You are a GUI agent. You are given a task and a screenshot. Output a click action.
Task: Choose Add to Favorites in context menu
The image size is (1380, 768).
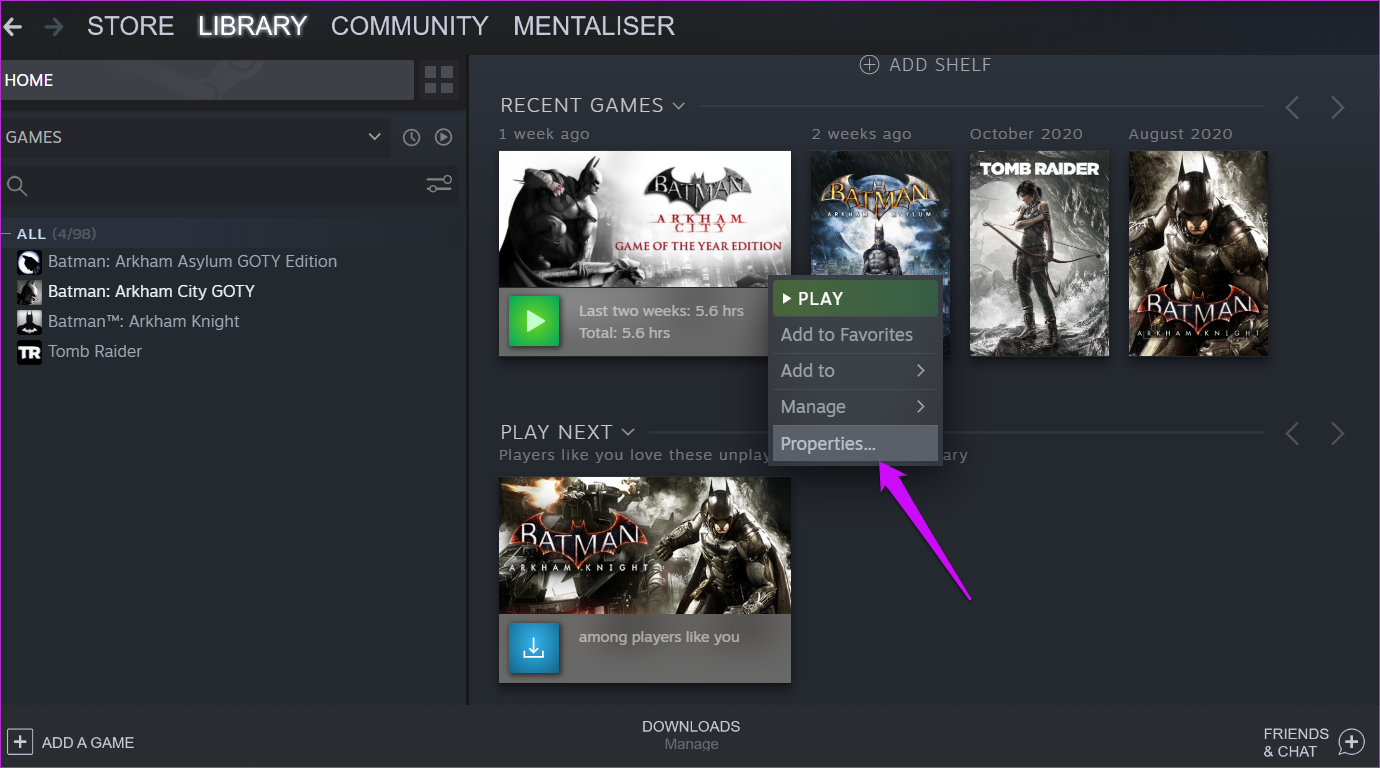pos(855,335)
